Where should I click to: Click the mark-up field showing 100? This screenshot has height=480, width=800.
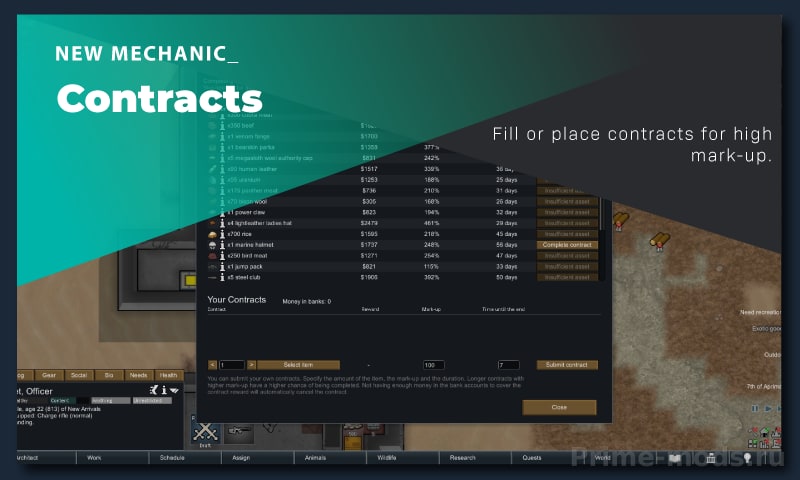click(x=434, y=365)
